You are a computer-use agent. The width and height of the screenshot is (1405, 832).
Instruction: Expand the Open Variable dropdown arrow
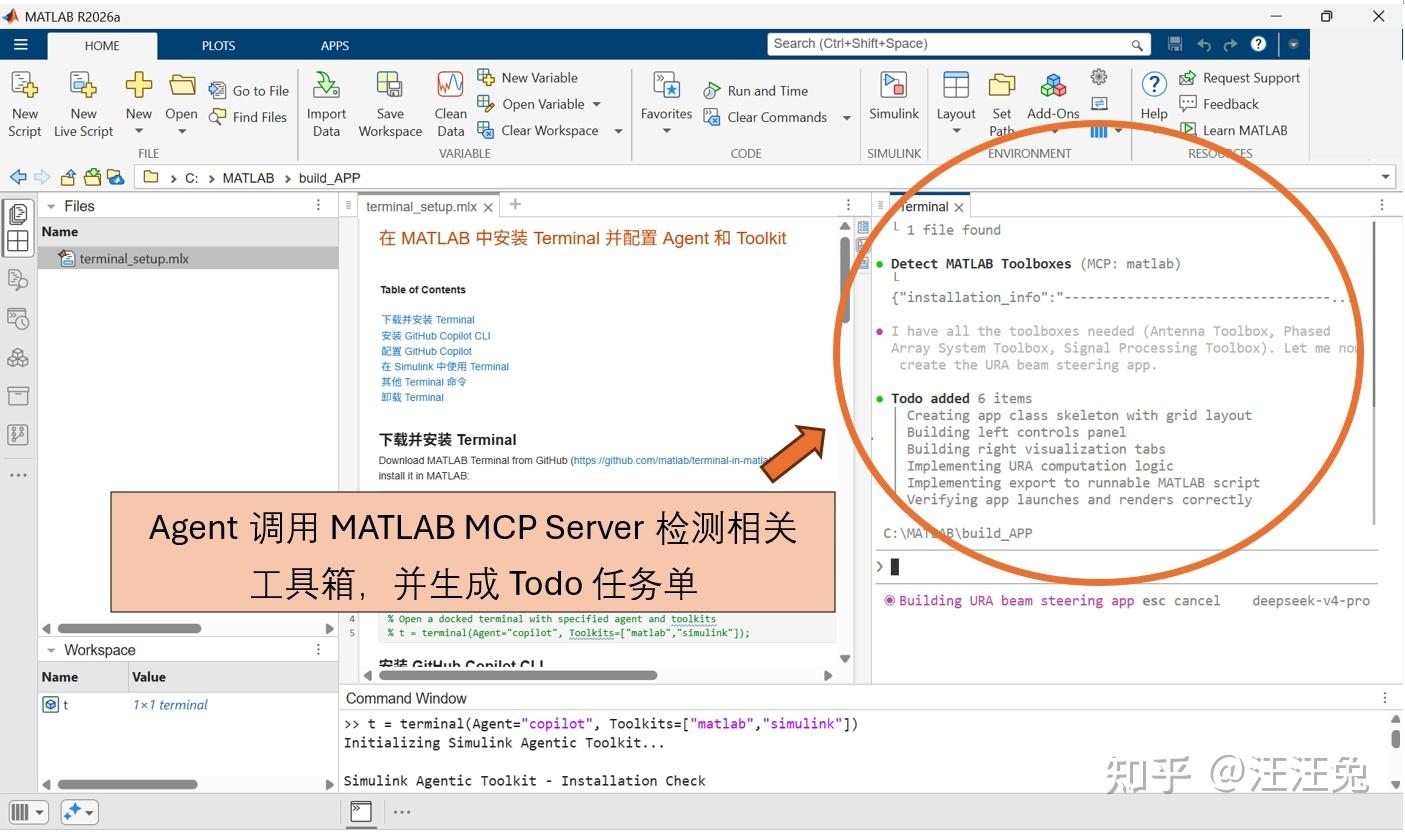pyautogui.click(x=597, y=104)
